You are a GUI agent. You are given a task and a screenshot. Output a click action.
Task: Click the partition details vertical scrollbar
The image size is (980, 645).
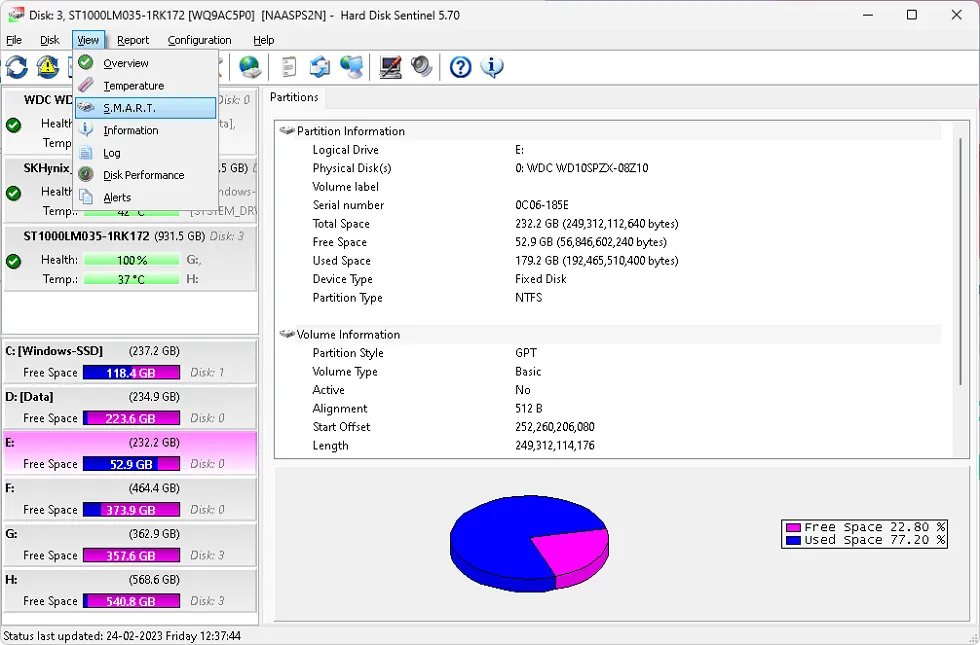click(x=959, y=290)
